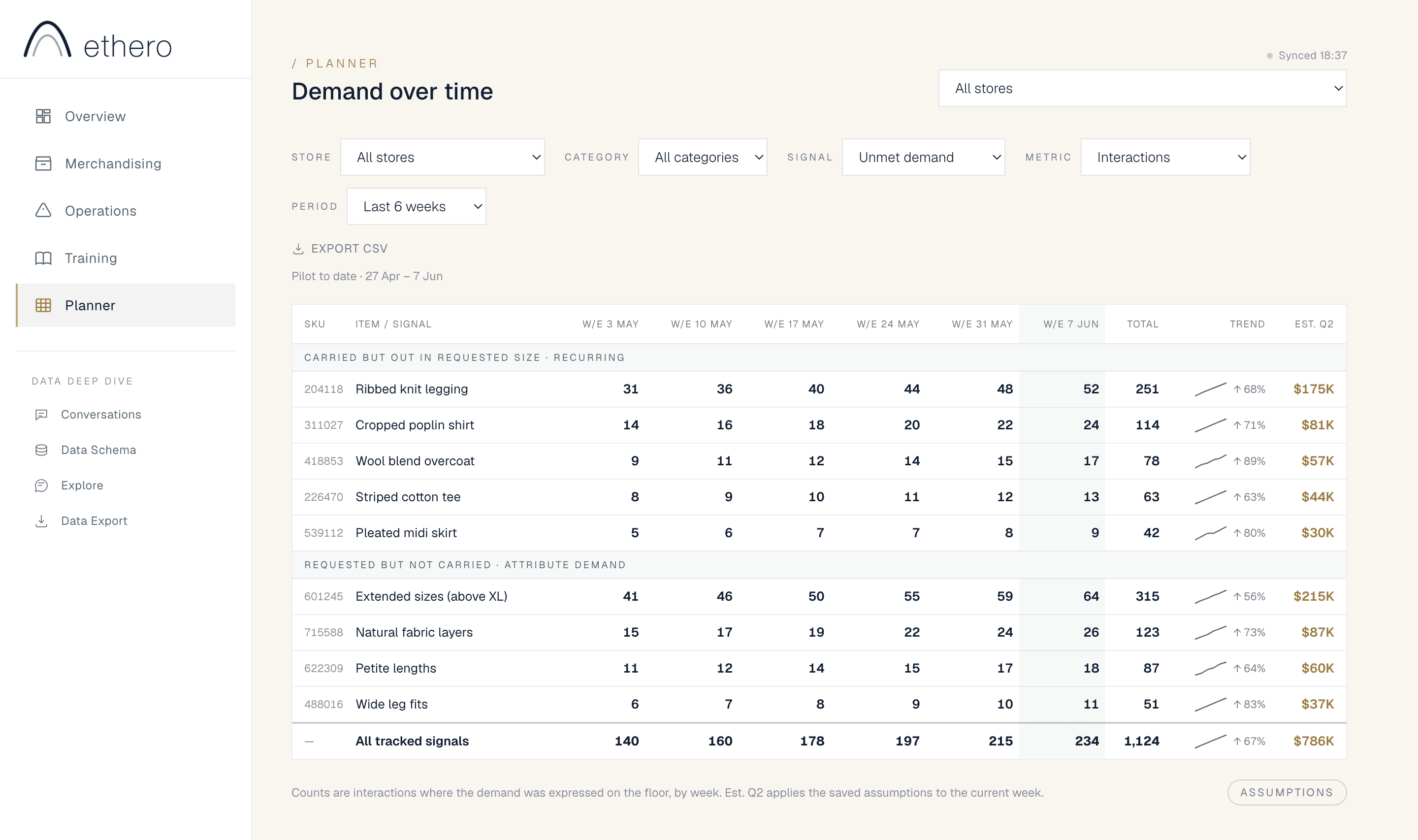This screenshot has height=840, width=1418.
Task: Select the Natural fabric layers item
Action: click(x=414, y=632)
